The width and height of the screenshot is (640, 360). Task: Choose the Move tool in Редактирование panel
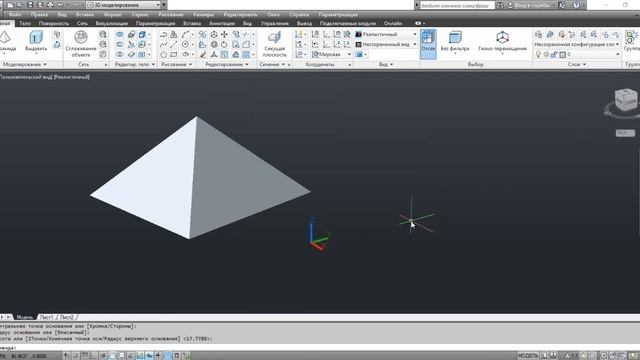pos(224,35)
